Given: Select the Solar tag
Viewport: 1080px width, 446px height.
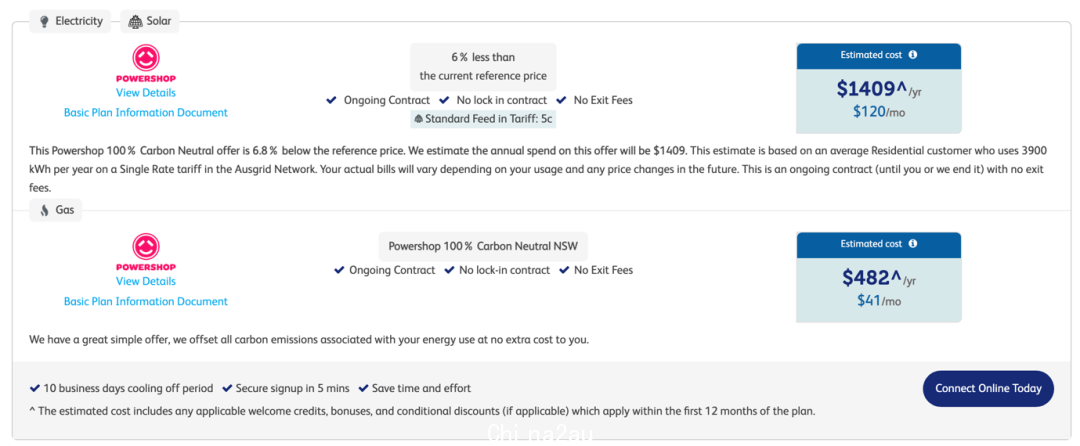Looking at the screenshot, I should [x=149, y=21].
